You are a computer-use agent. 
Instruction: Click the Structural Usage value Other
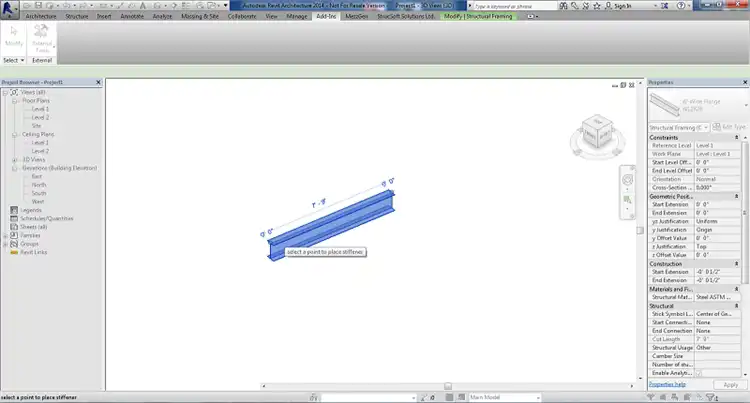pos(717,348)
